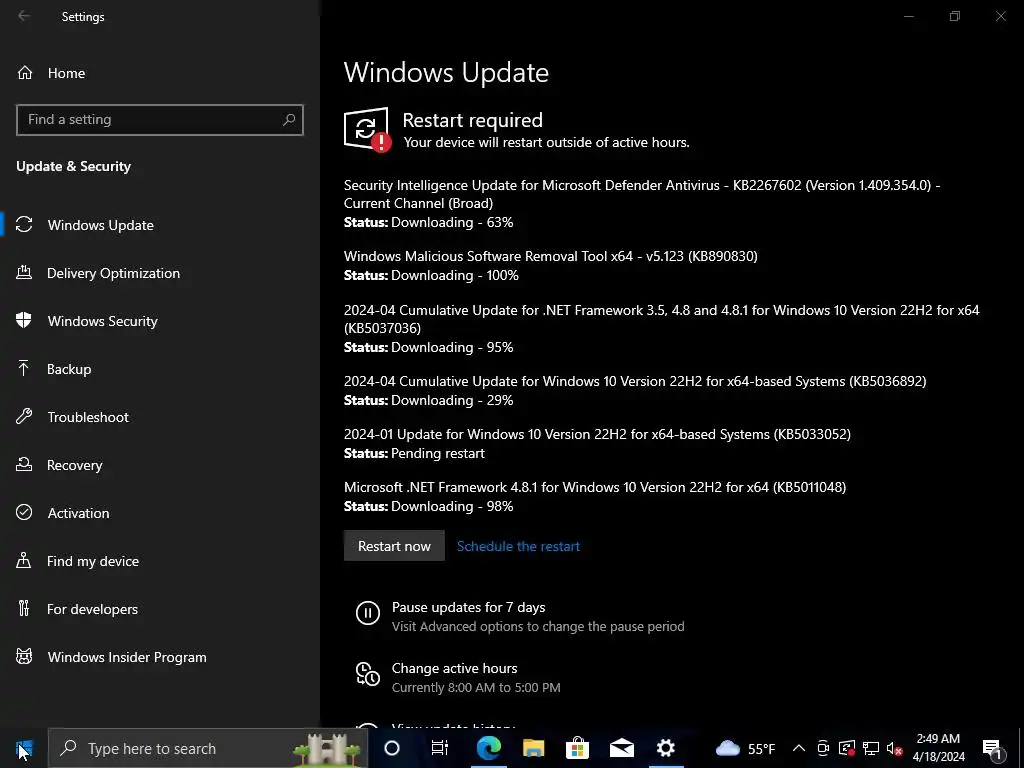Viewport: 1024px width, 768px height.
Task: Click the Windows Insider Program cat icon
Action: pos(24,656)
